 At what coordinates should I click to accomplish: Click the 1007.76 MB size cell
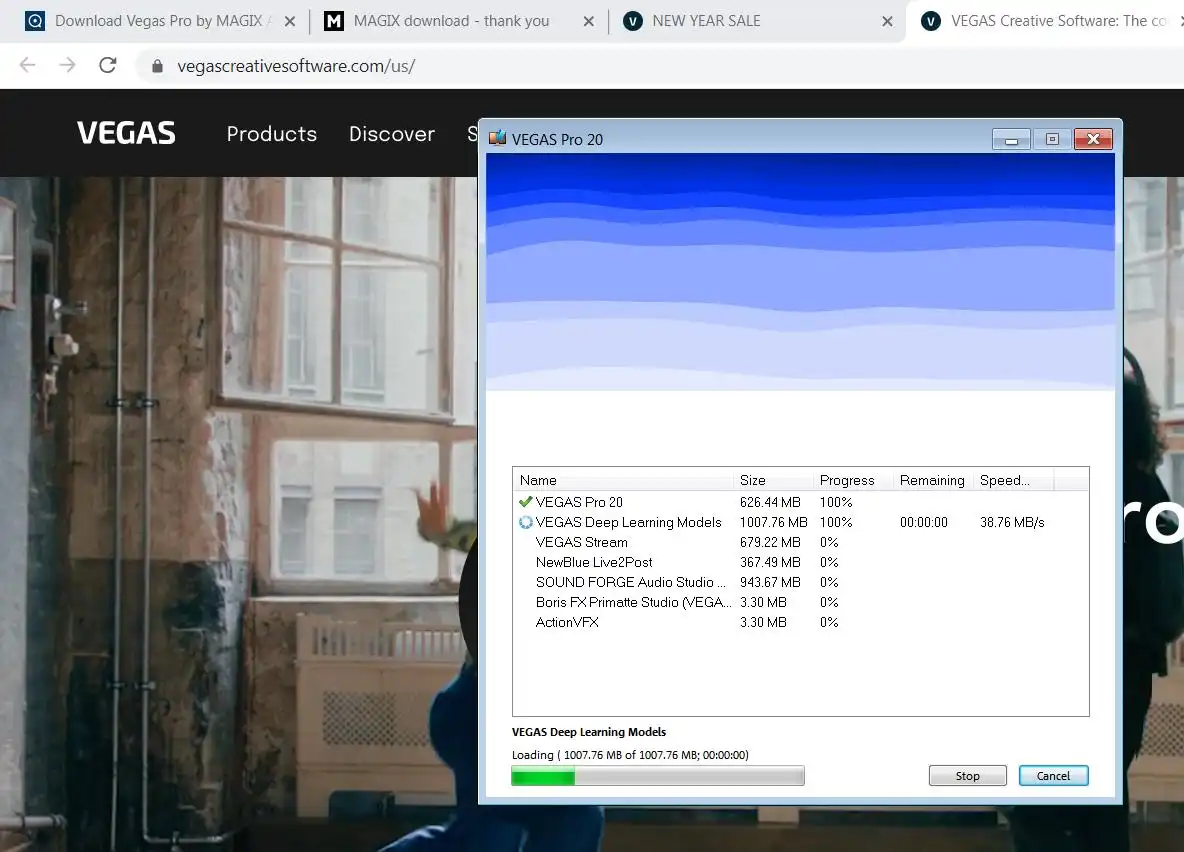click(x=773, y=522)
